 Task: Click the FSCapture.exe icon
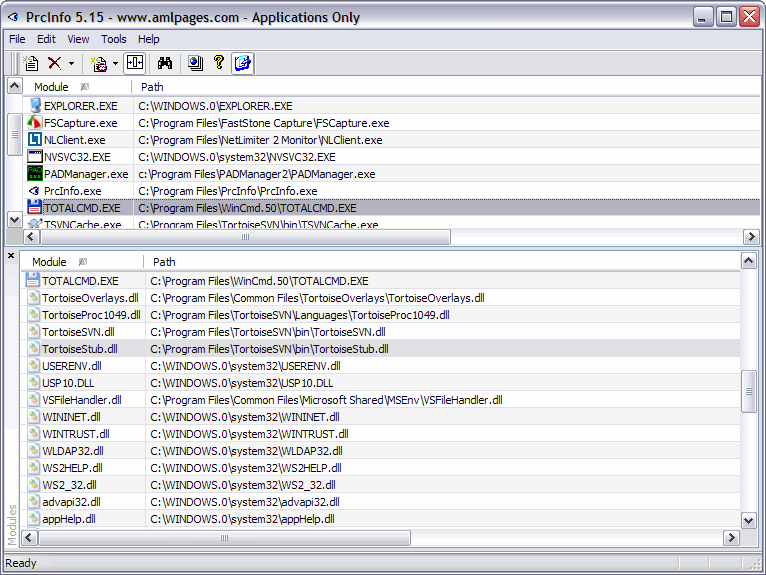[x=34, y=123]
